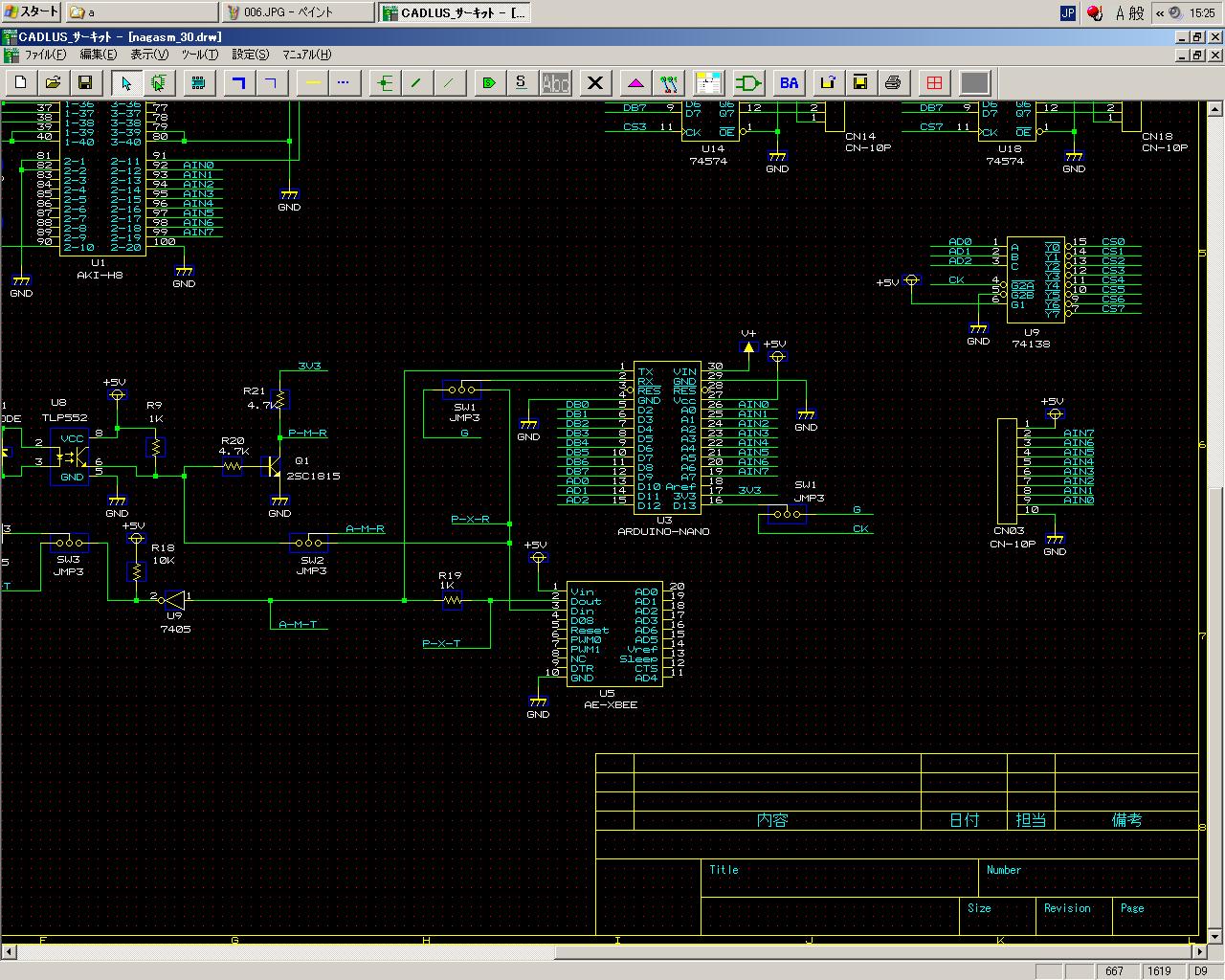
Task: Click the gray color swatch button
Action: (x=974, y=83)
